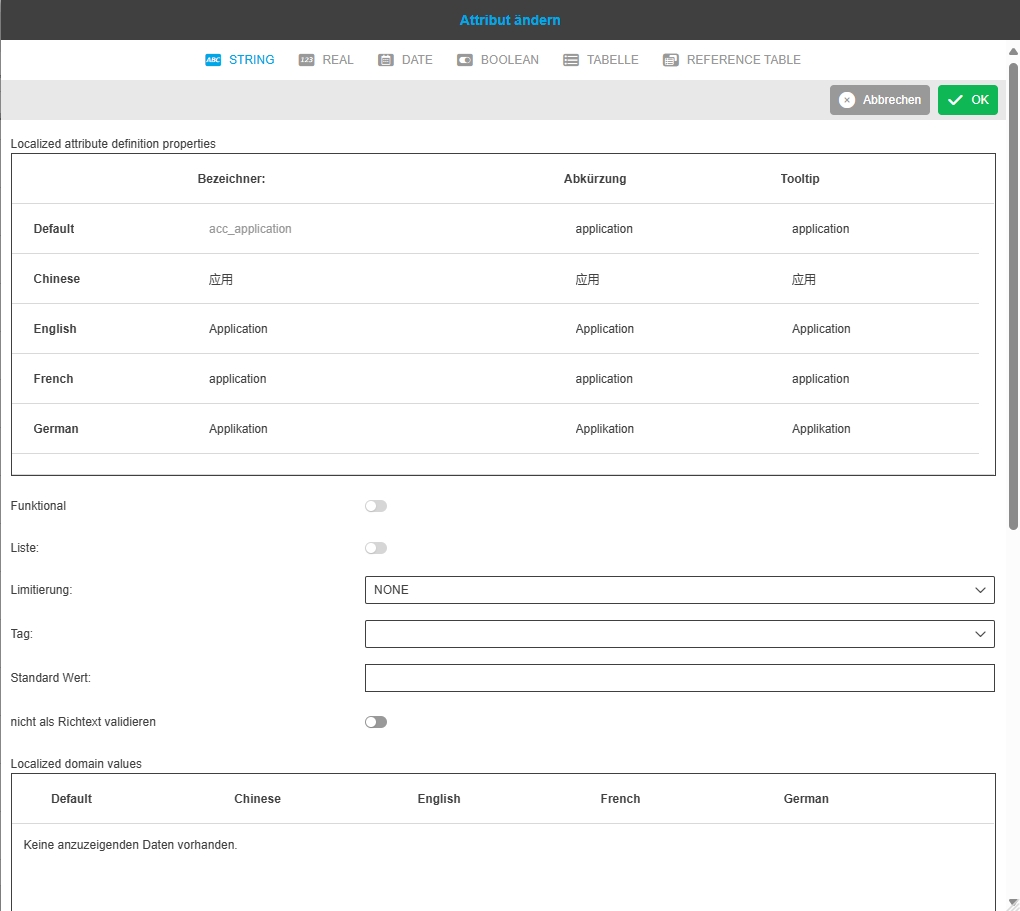Click the checkmark icon on OK
This screenshot has height=911, width=1020.
955,100
